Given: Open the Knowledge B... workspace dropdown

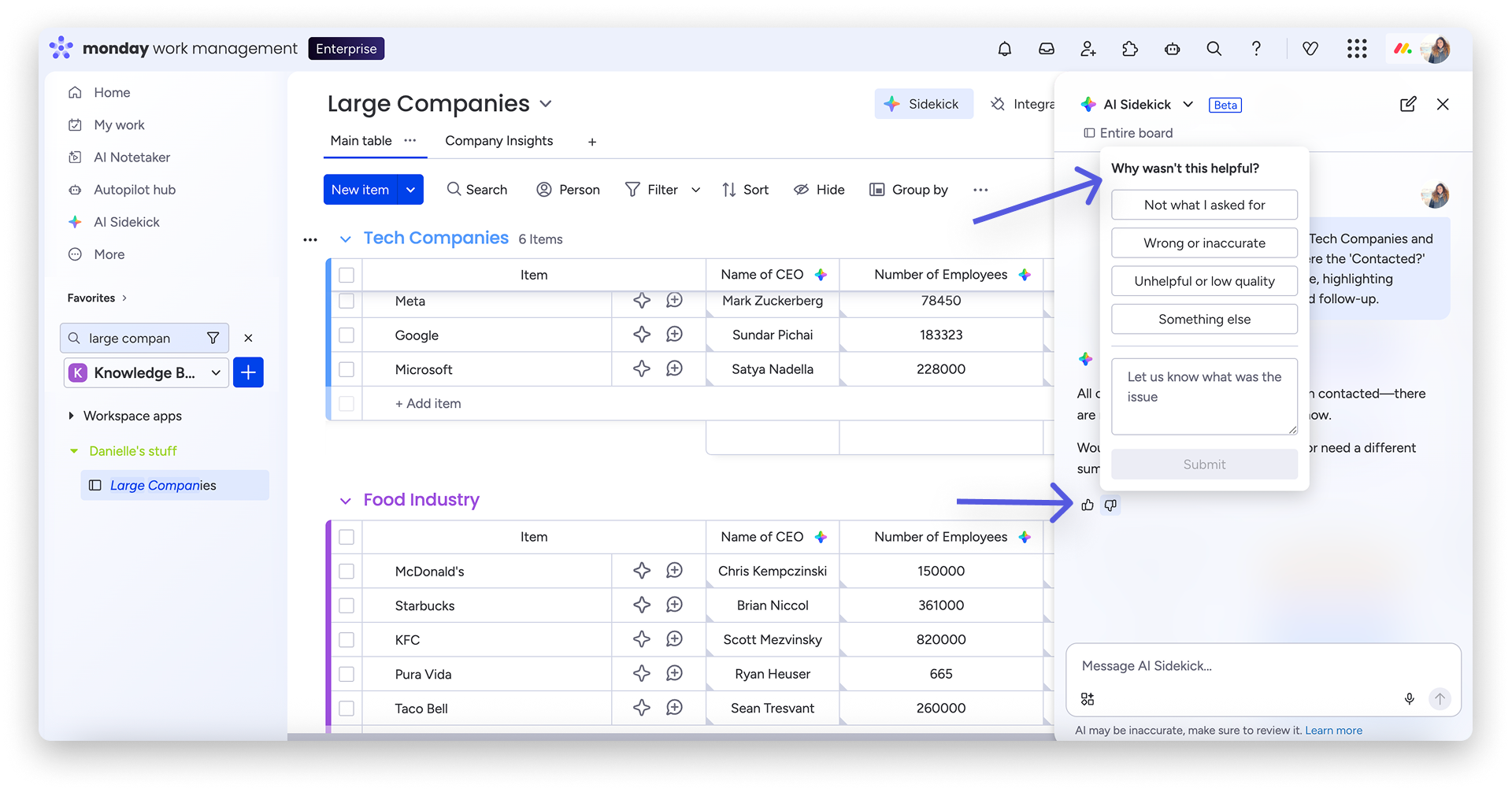Looking at the screenshot, I should pyautogui.click(x=146, y=372).
